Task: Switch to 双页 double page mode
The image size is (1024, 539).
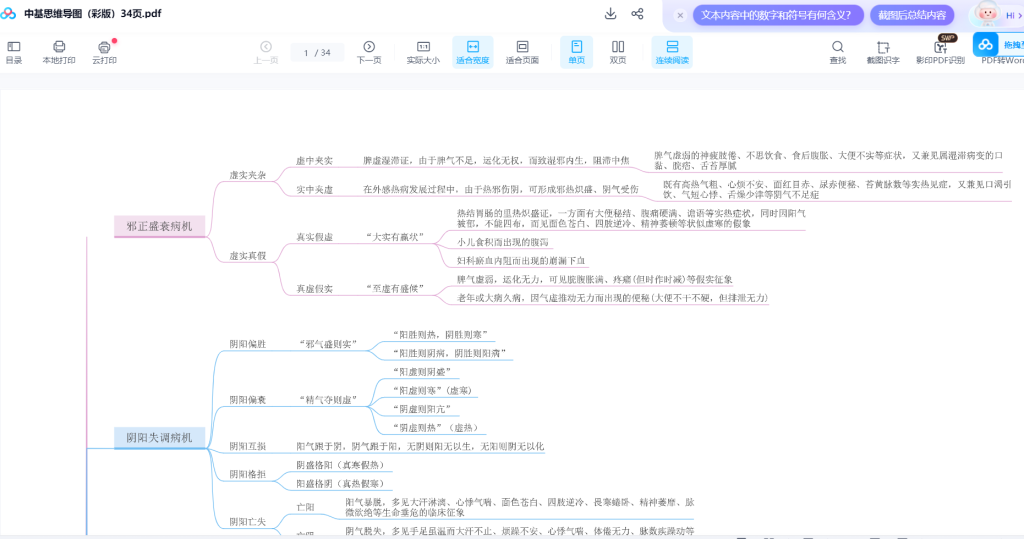Action: point(618,52)
